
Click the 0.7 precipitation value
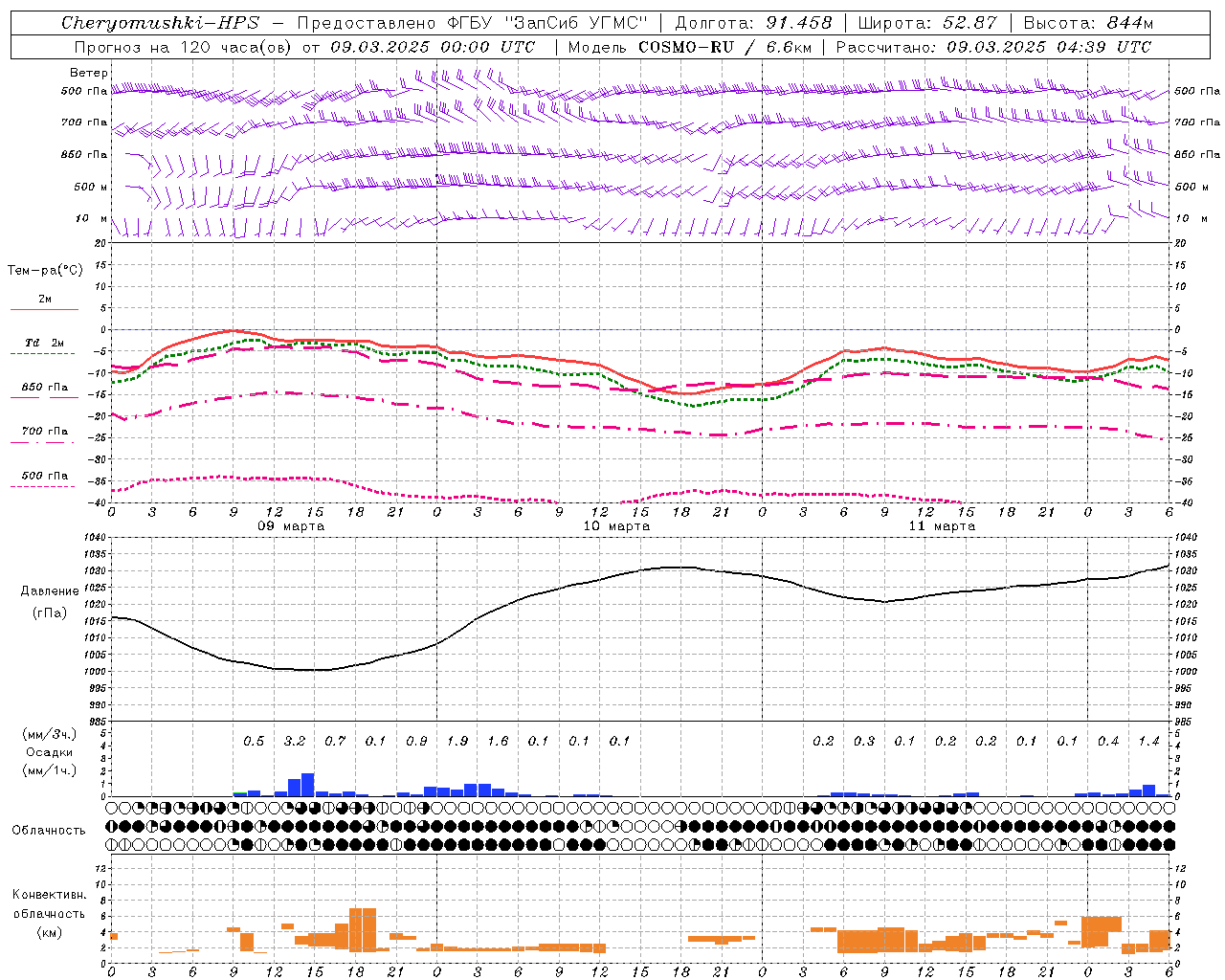335,741
